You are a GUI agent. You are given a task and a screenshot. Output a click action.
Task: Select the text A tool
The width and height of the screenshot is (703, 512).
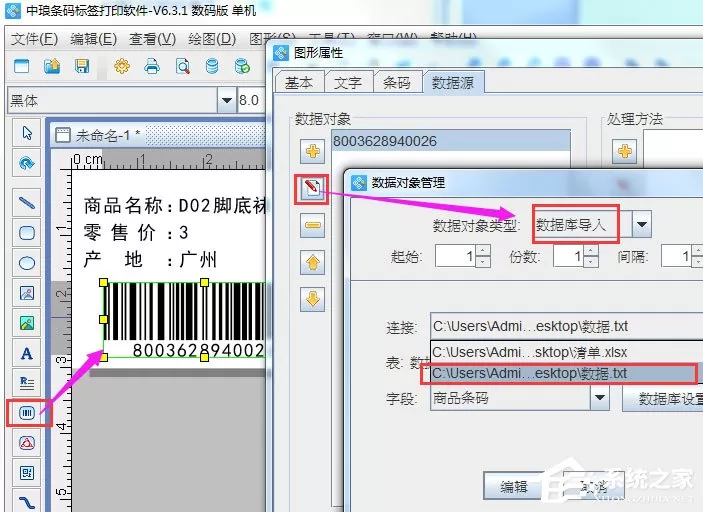[x=27, y=354]
